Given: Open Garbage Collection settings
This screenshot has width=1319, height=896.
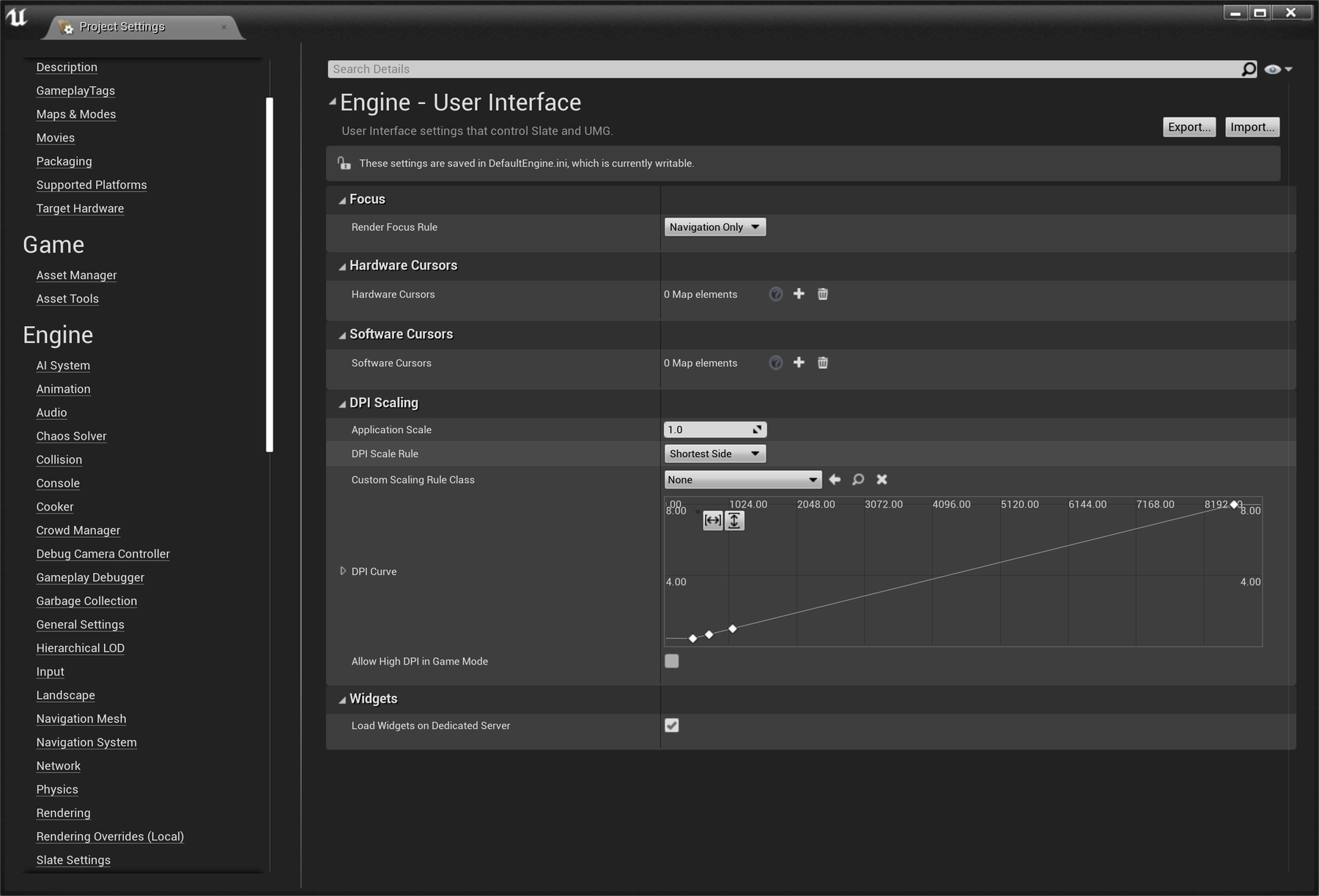Looking at the screenshot, I should click(86, 601).
